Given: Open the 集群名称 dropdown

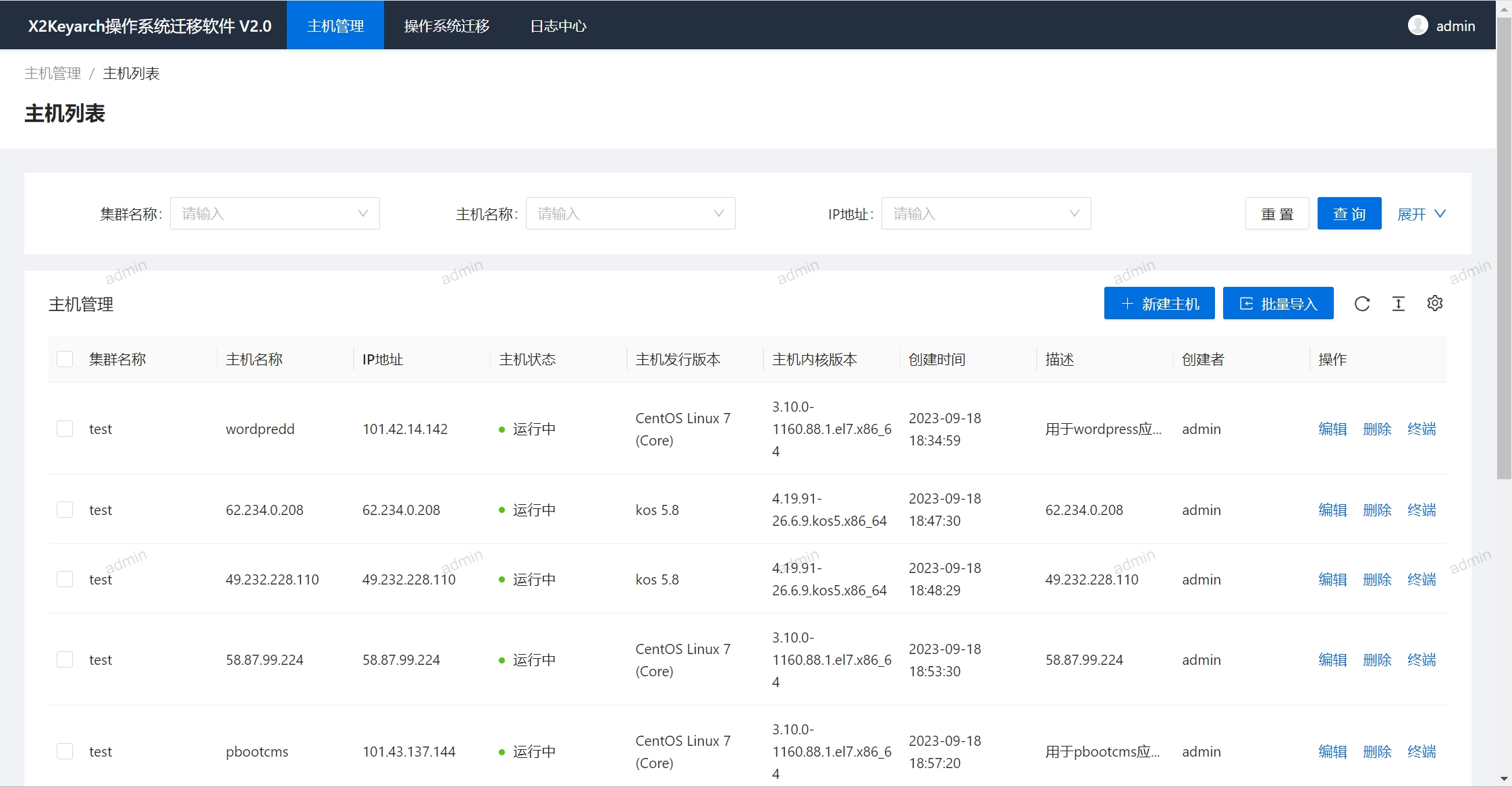Looking at the screenshot, I should pyautogui.click(x=275, y=214).
